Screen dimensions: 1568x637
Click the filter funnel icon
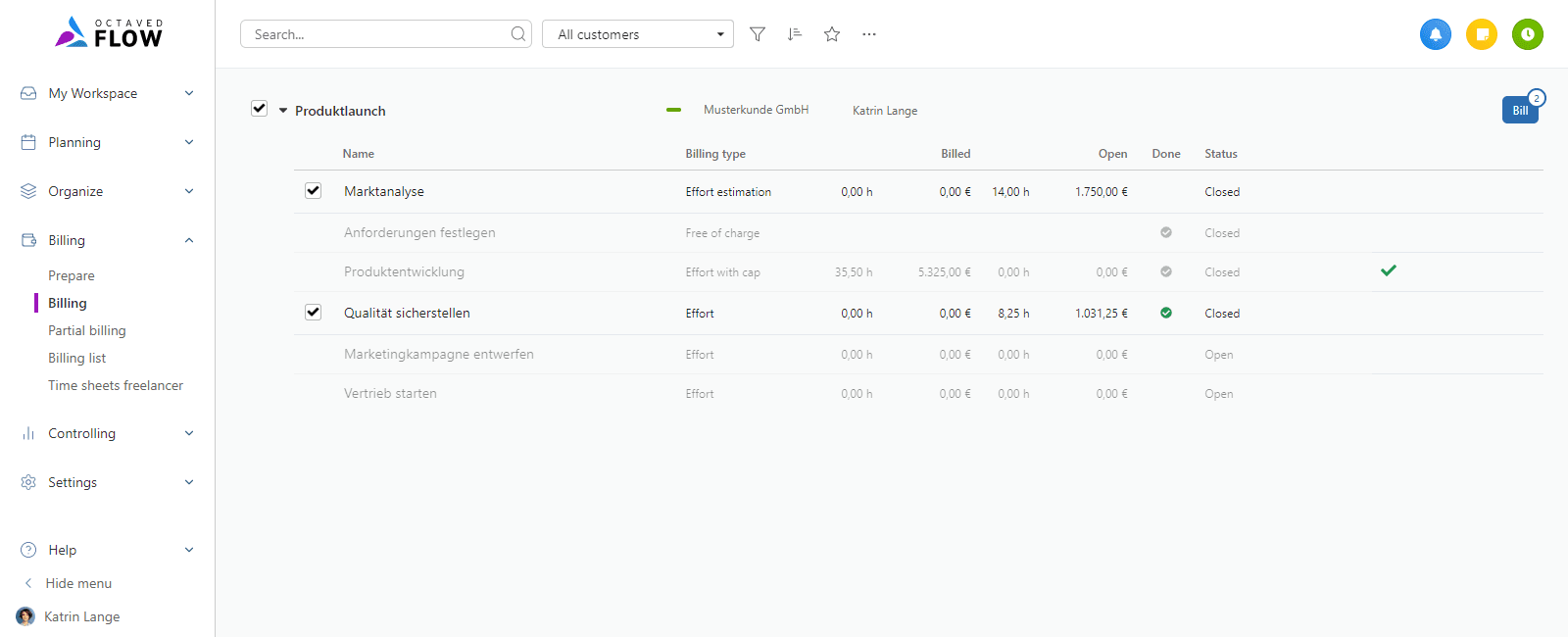coord(758,34)
